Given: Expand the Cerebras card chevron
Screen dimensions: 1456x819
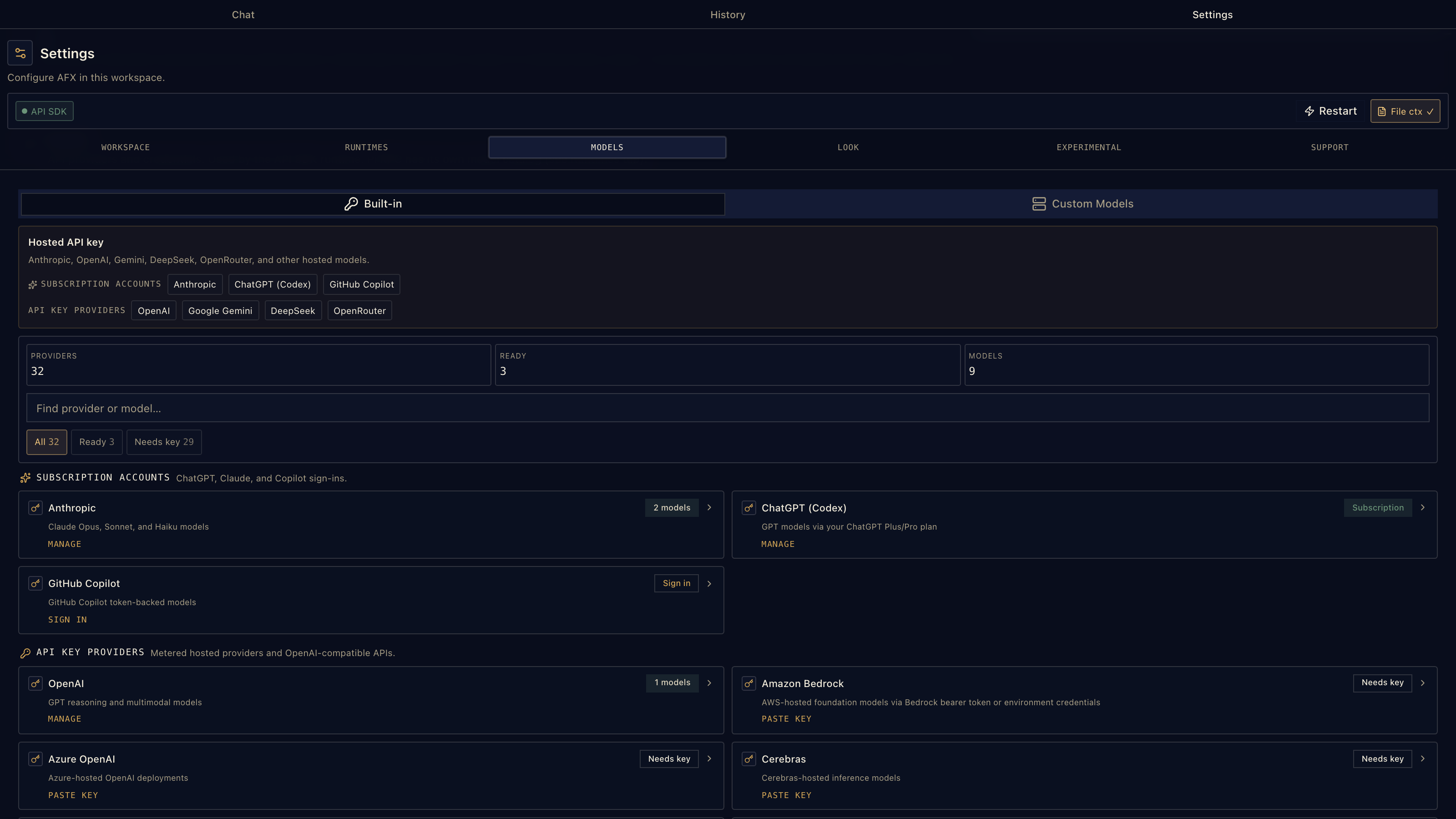Looking at the screenshot, I should pyautogui.click(x=1423, y=758).
